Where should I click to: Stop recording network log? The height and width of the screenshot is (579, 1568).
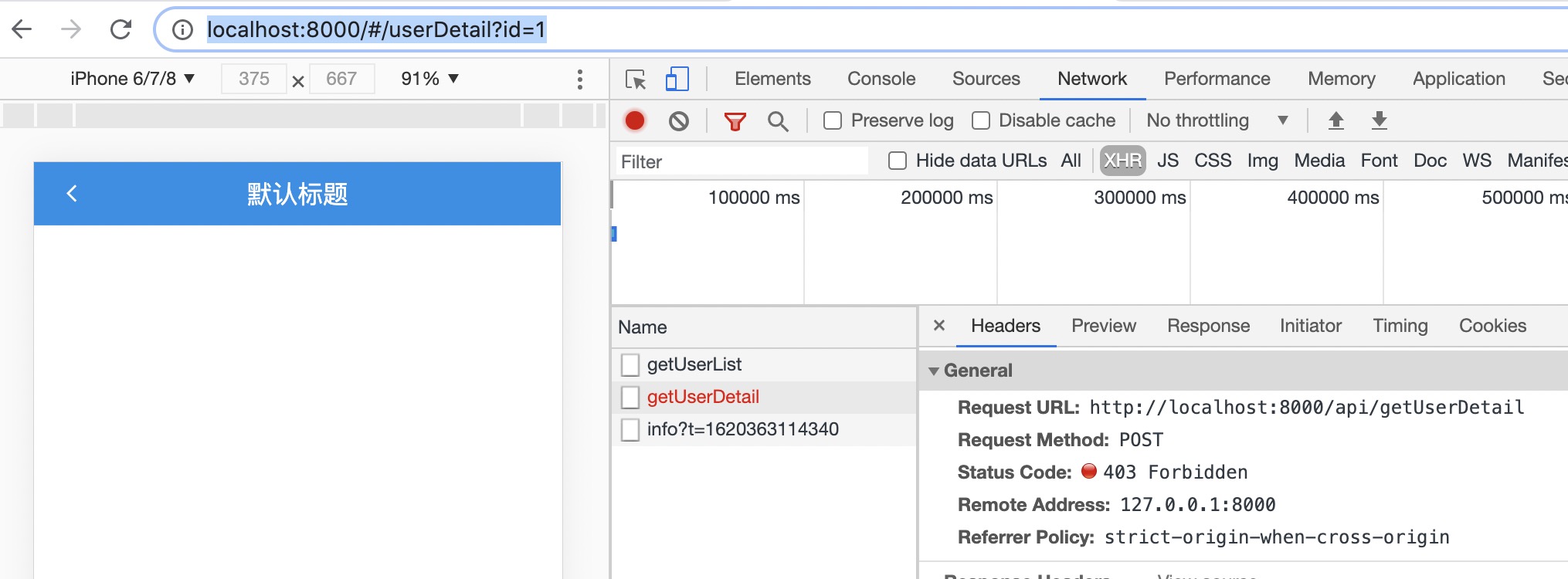coord(635,120)
